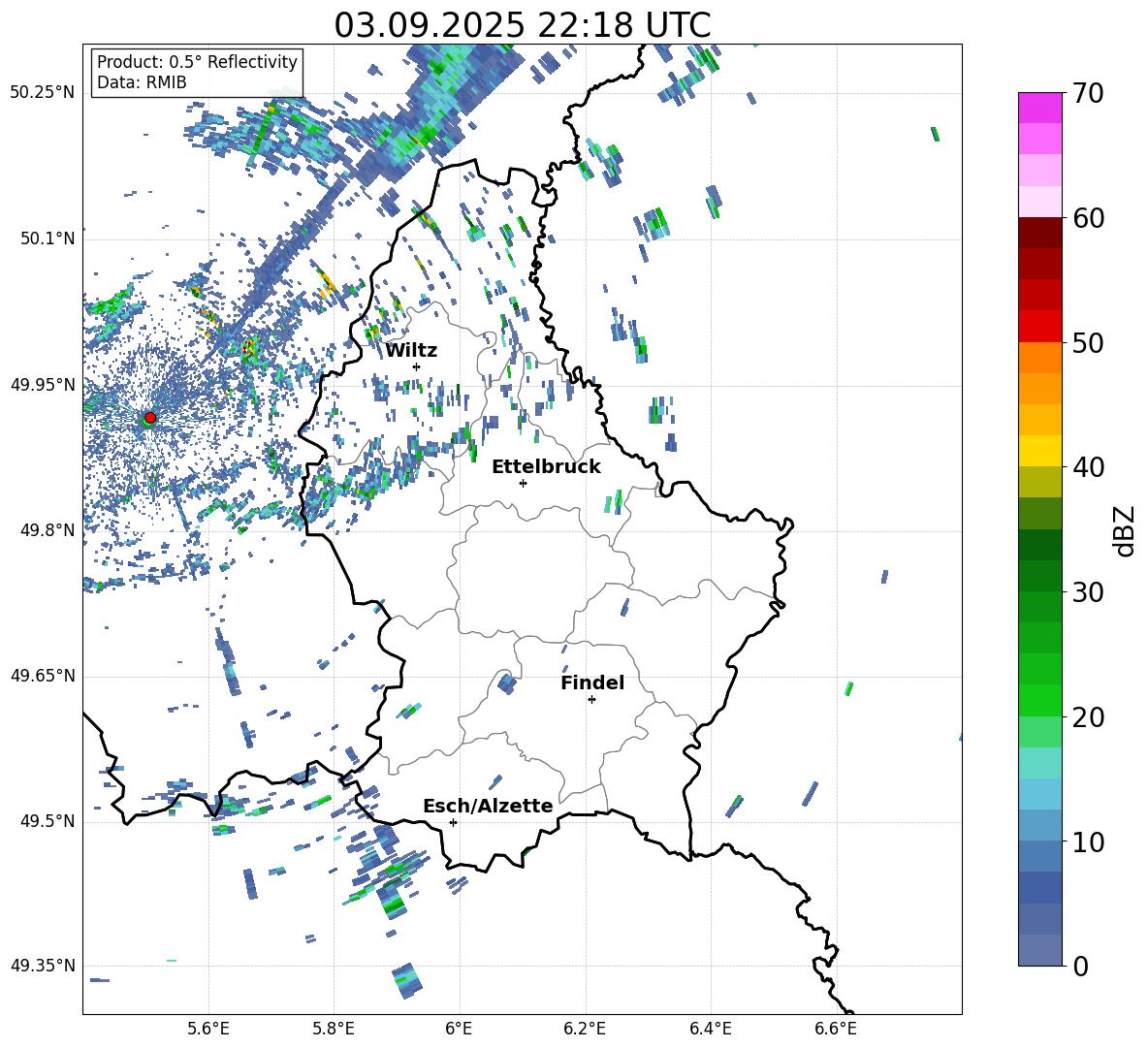Click the 50.25°N latitude label

pos(43,93)
